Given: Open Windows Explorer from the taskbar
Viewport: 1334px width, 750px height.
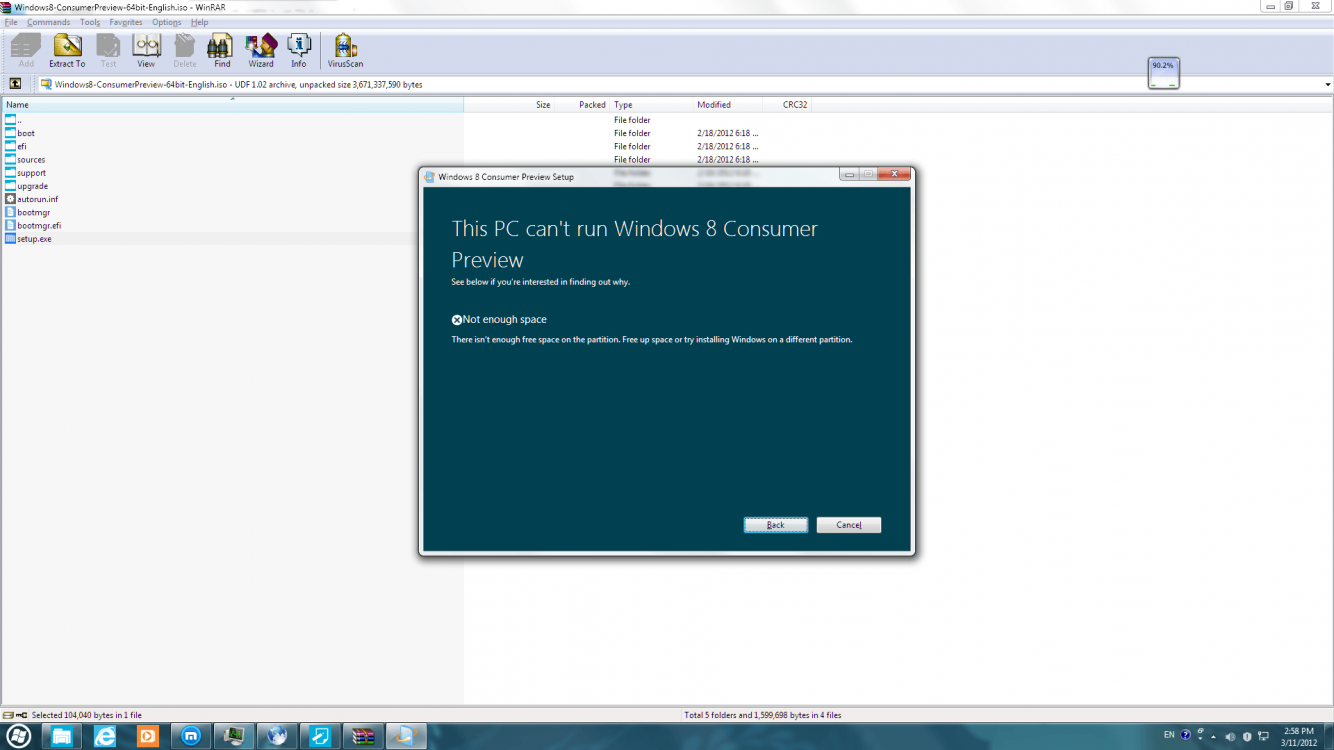Looking at the screenshot, I should [x=62, y=737].
